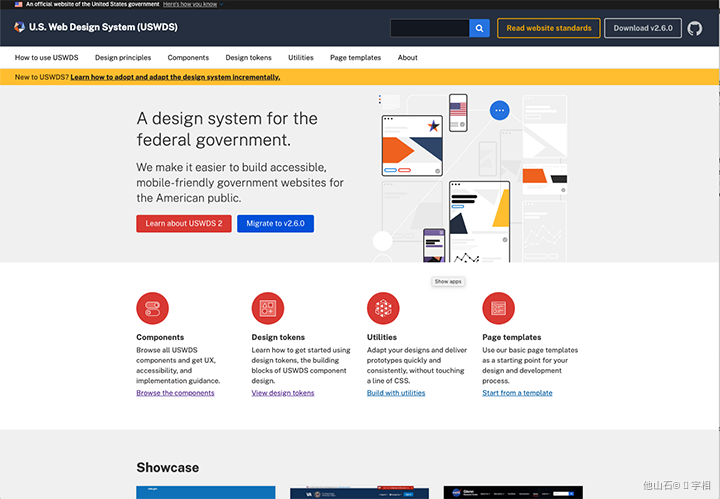Viewport: 720px width, 499px height.
Task: Open the GitHub icon link in header
Action: click(695, 28)
